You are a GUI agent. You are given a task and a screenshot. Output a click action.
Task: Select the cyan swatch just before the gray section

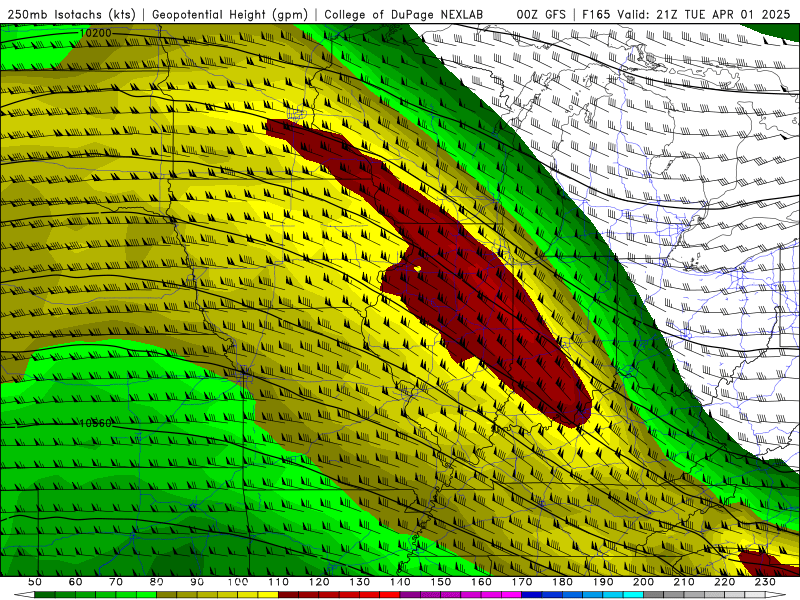tap(633, 595)
